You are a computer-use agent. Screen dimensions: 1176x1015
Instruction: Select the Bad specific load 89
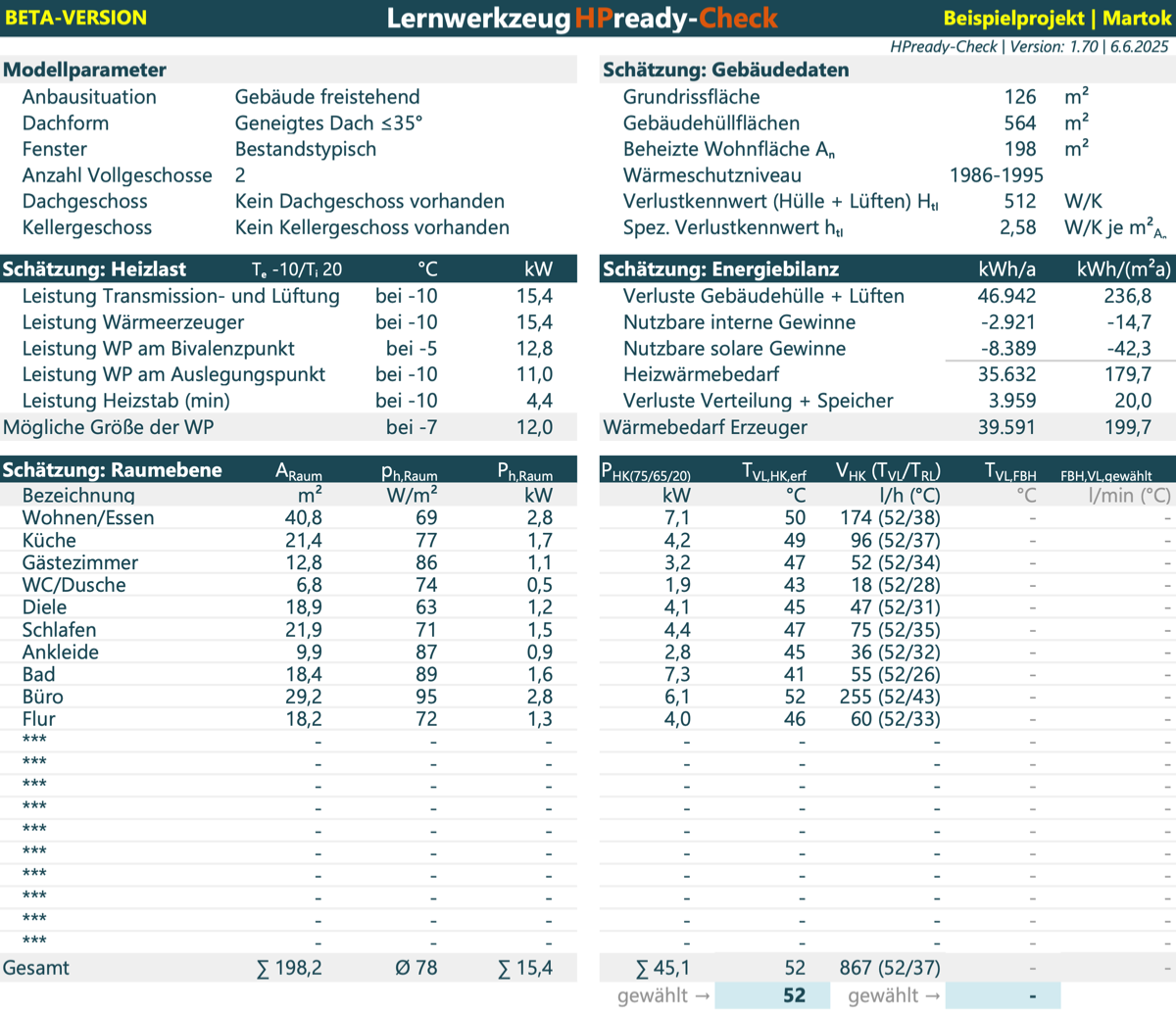coord(426,675)
